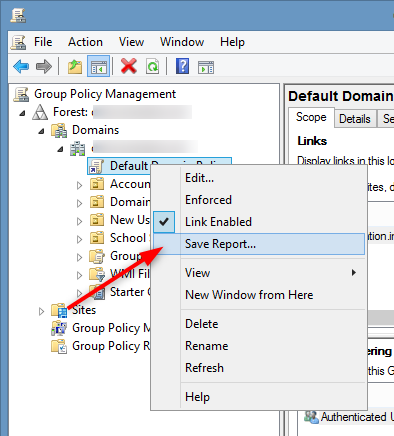Screen dimensions: 394x436
Task: Switch to the Scope tab
Action: pos(311,117)
